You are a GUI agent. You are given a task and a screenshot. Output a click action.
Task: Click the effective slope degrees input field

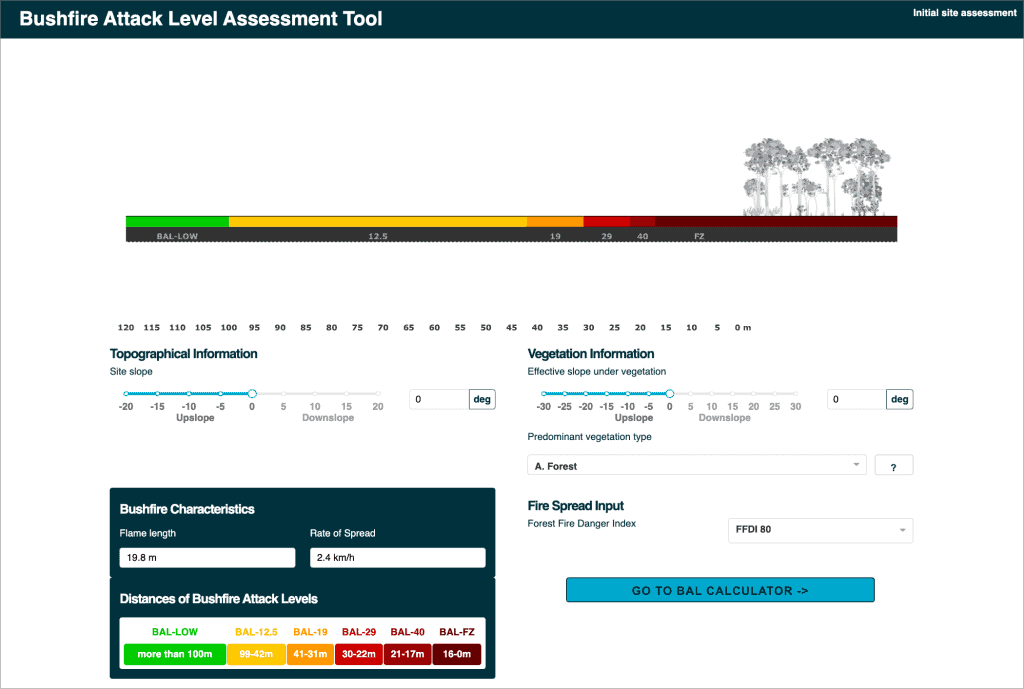click(856, 399)
